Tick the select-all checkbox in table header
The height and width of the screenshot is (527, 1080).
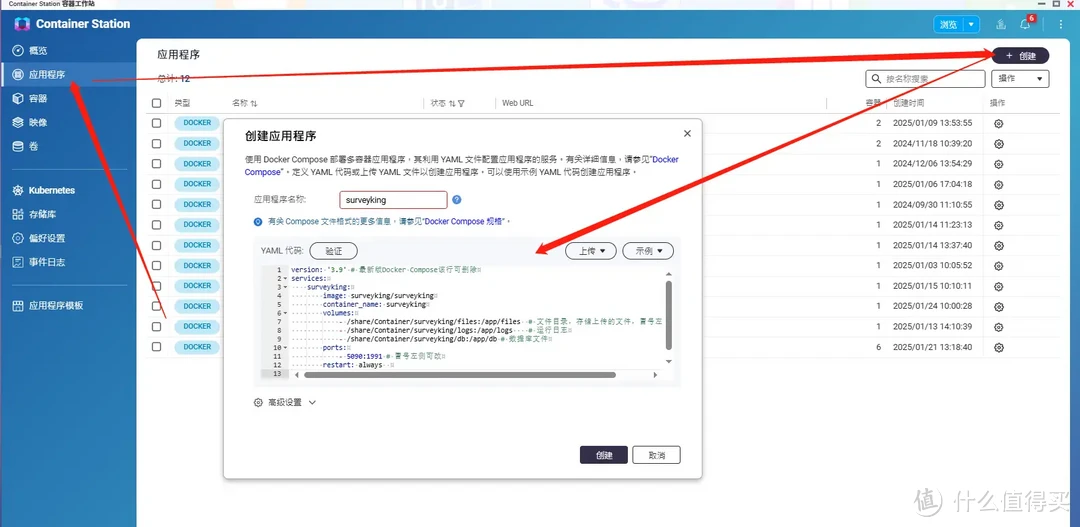[156, 103]
